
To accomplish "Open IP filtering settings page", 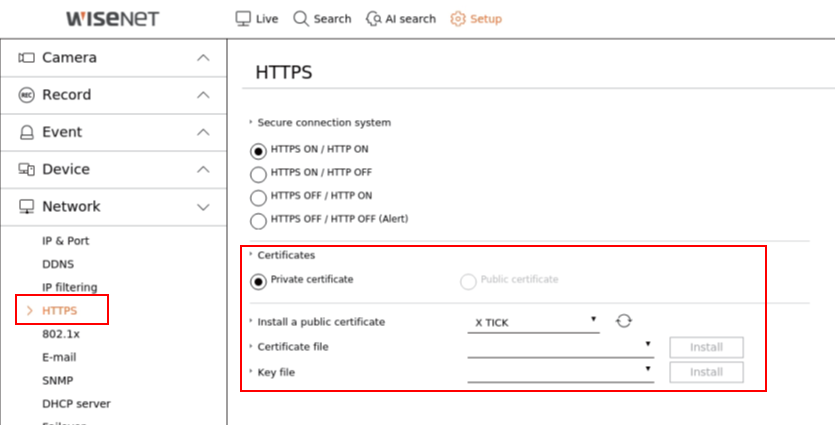I will [x=69, y=287].
